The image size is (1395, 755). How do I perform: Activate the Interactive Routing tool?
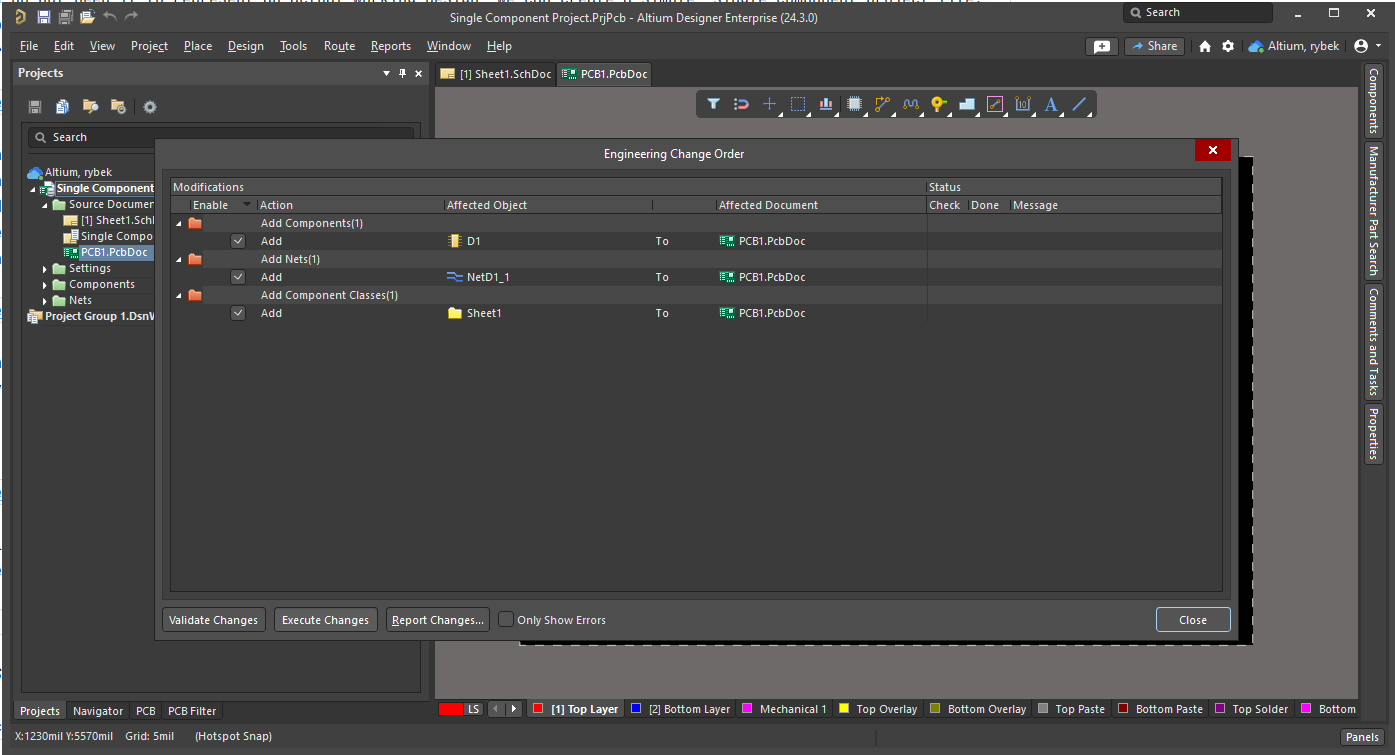coord(882,104)
